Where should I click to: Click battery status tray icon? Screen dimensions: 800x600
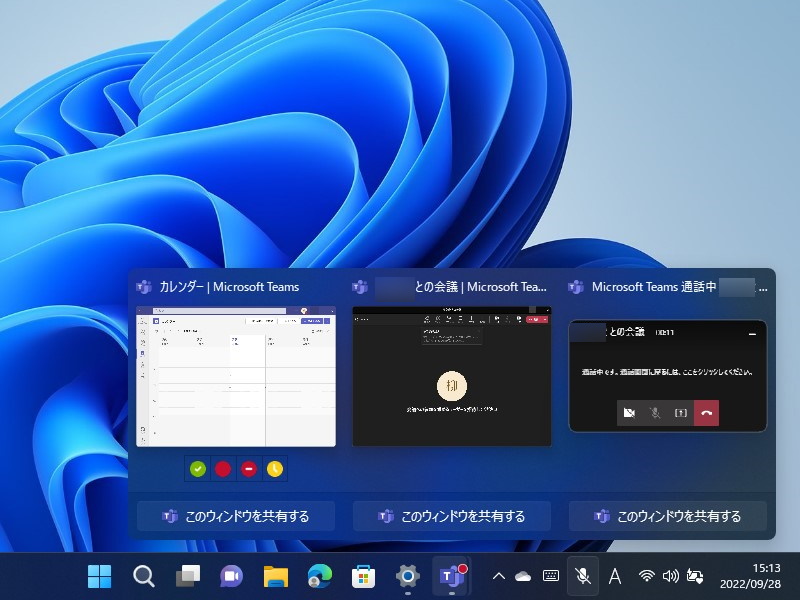[695, 577]
